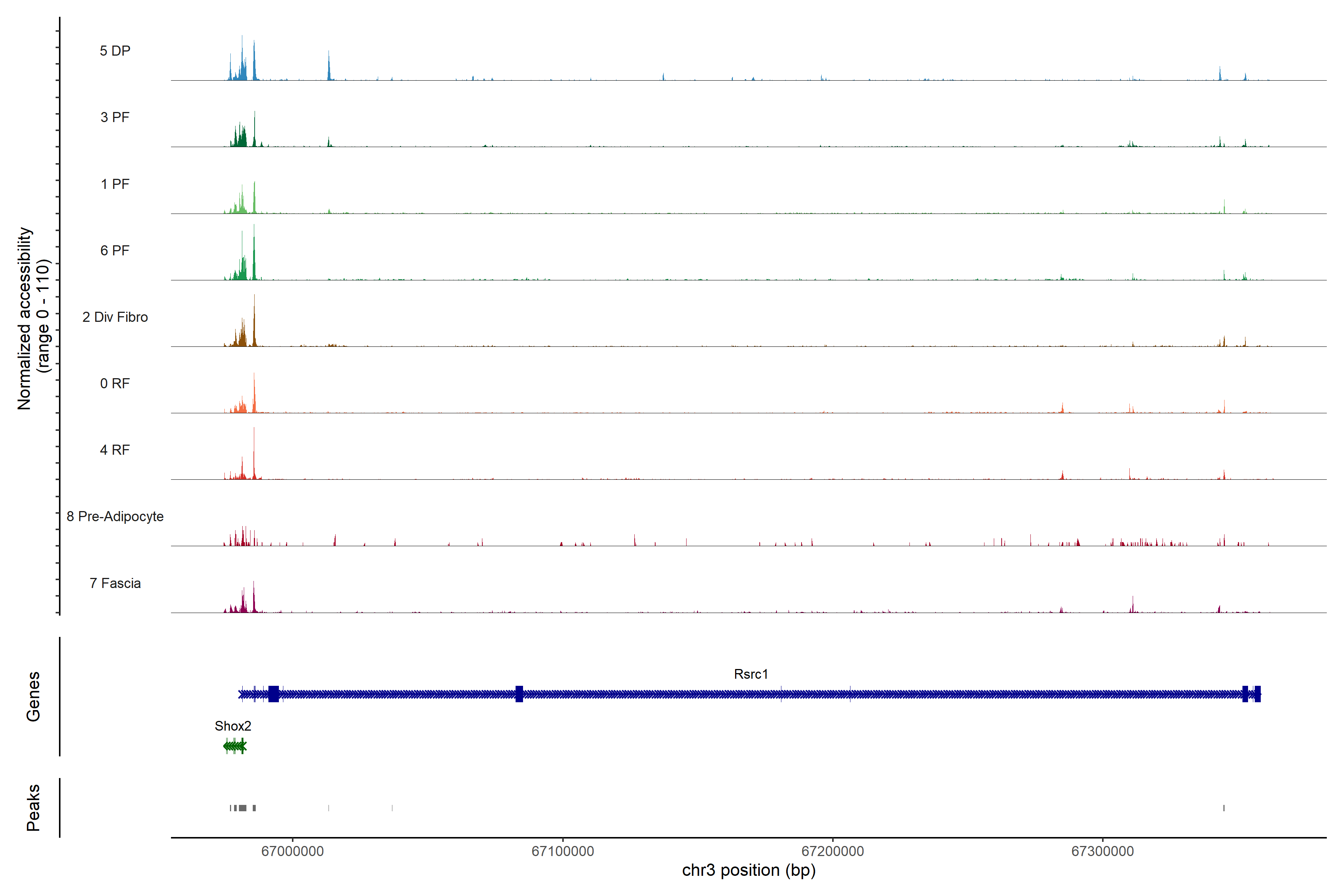Click the Shox2 gene label

(x=233, y=726)
